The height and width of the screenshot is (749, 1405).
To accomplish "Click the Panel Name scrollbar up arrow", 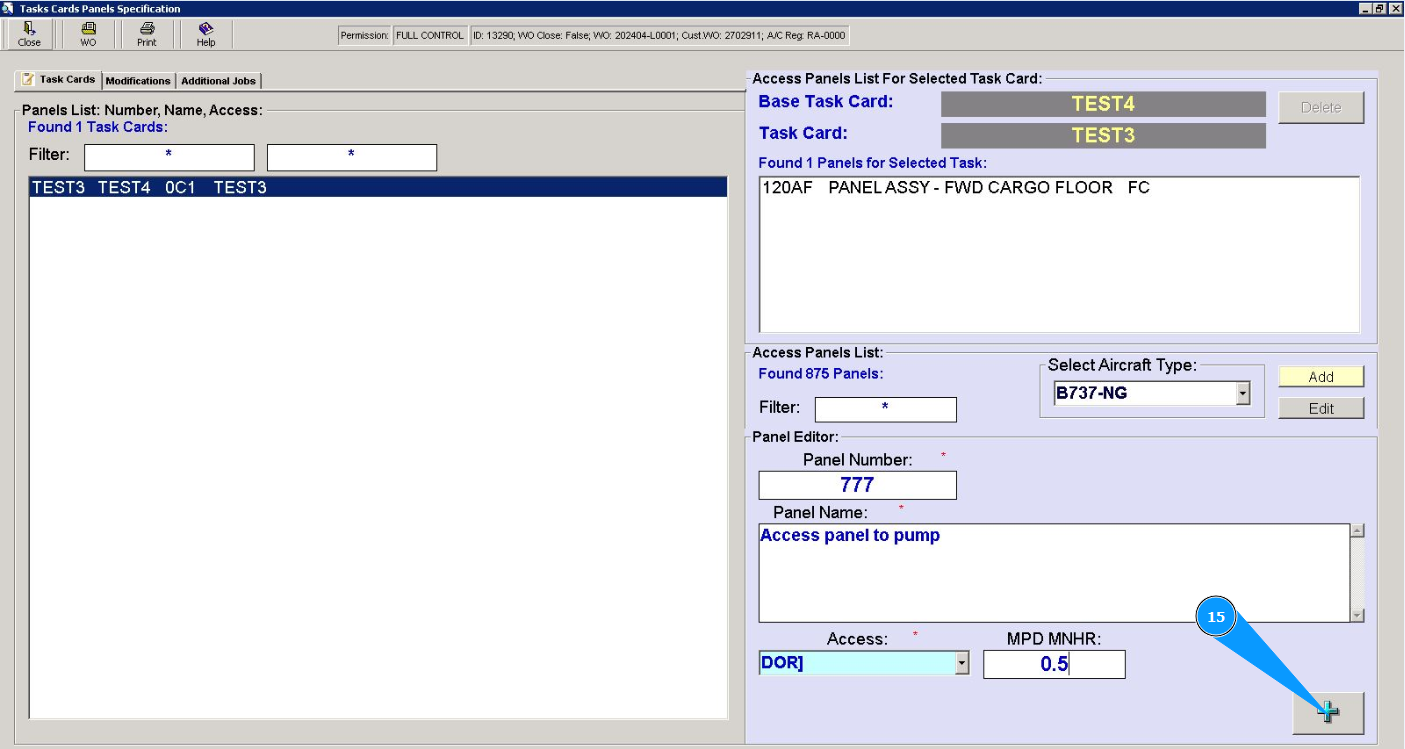I will coord(1357,531).
